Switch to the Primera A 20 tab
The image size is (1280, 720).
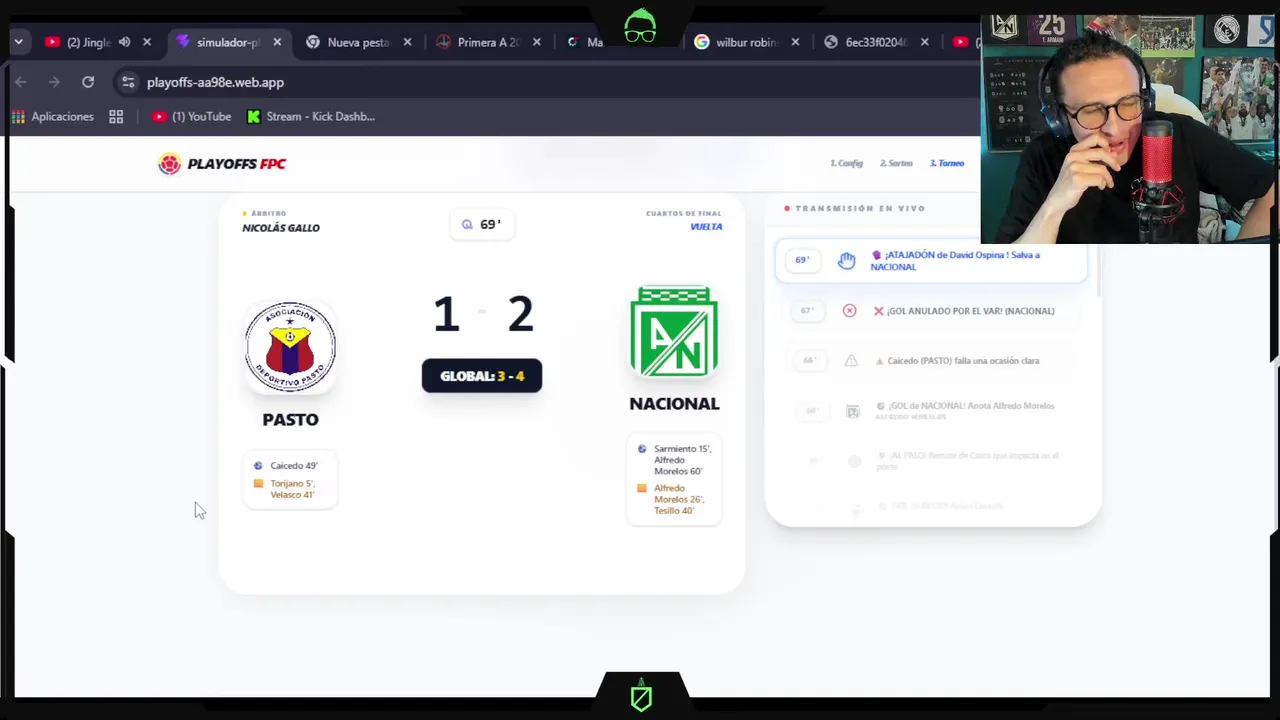pos(488,42)
